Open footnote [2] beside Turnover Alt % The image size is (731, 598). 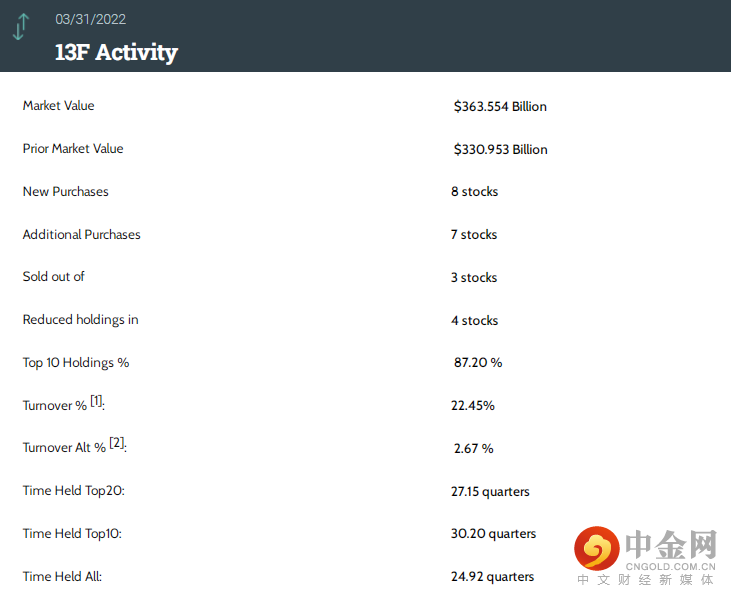coord(117,443)
